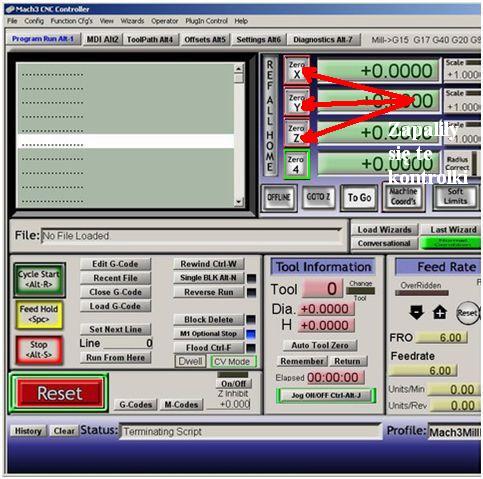Image resolution: width=483 pixels, height=479 pixels.
Task: Click Auto Tool Zero
Action: coord(320,345)
